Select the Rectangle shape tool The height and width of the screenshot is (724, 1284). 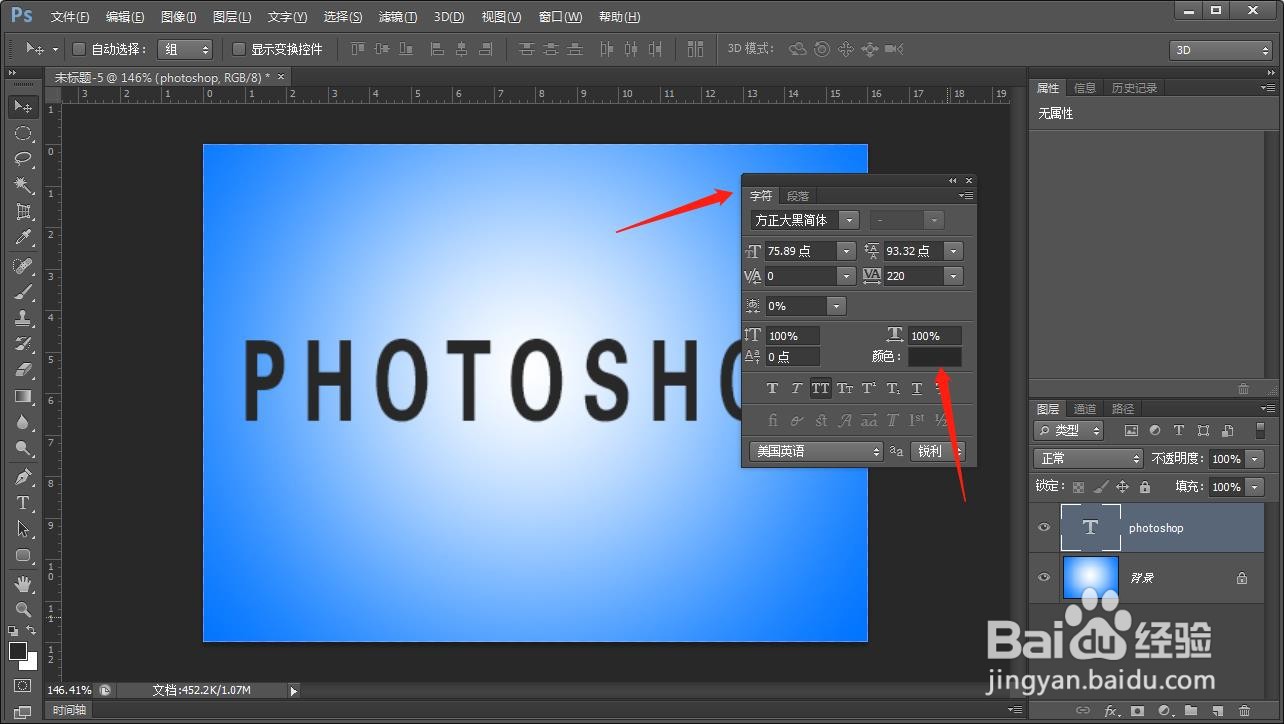click(x=23, y=555)
